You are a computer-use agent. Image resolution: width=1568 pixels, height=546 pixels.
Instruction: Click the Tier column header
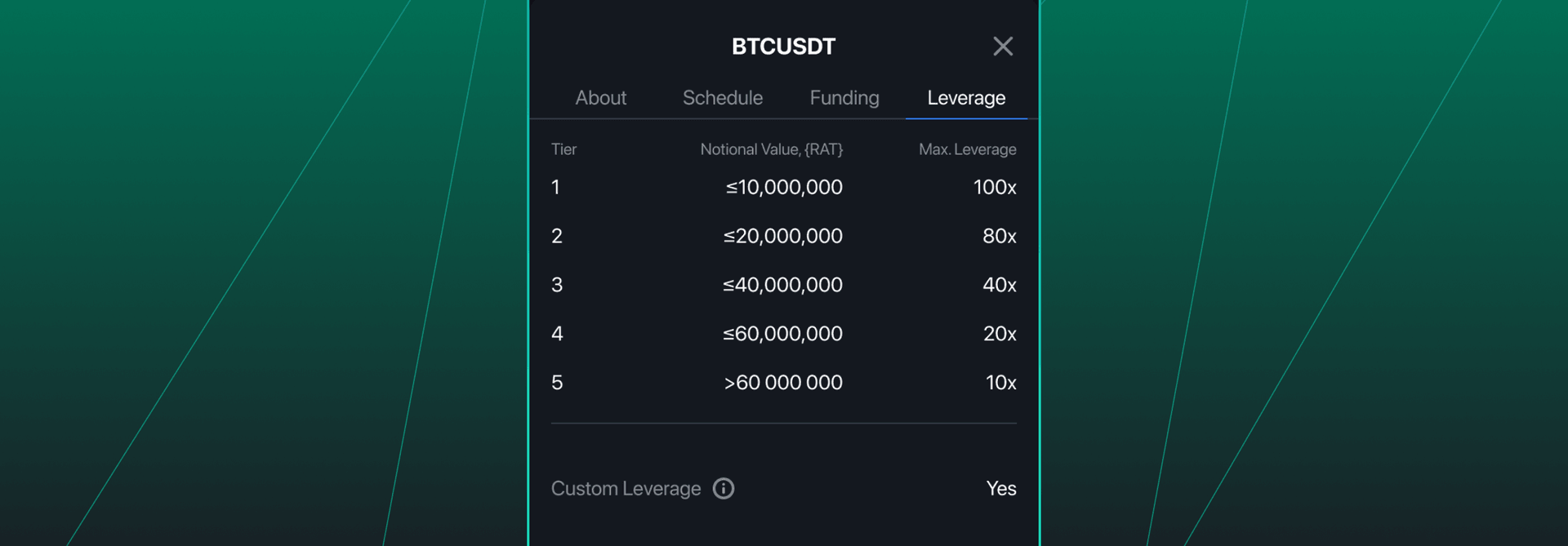pos(563,149)
